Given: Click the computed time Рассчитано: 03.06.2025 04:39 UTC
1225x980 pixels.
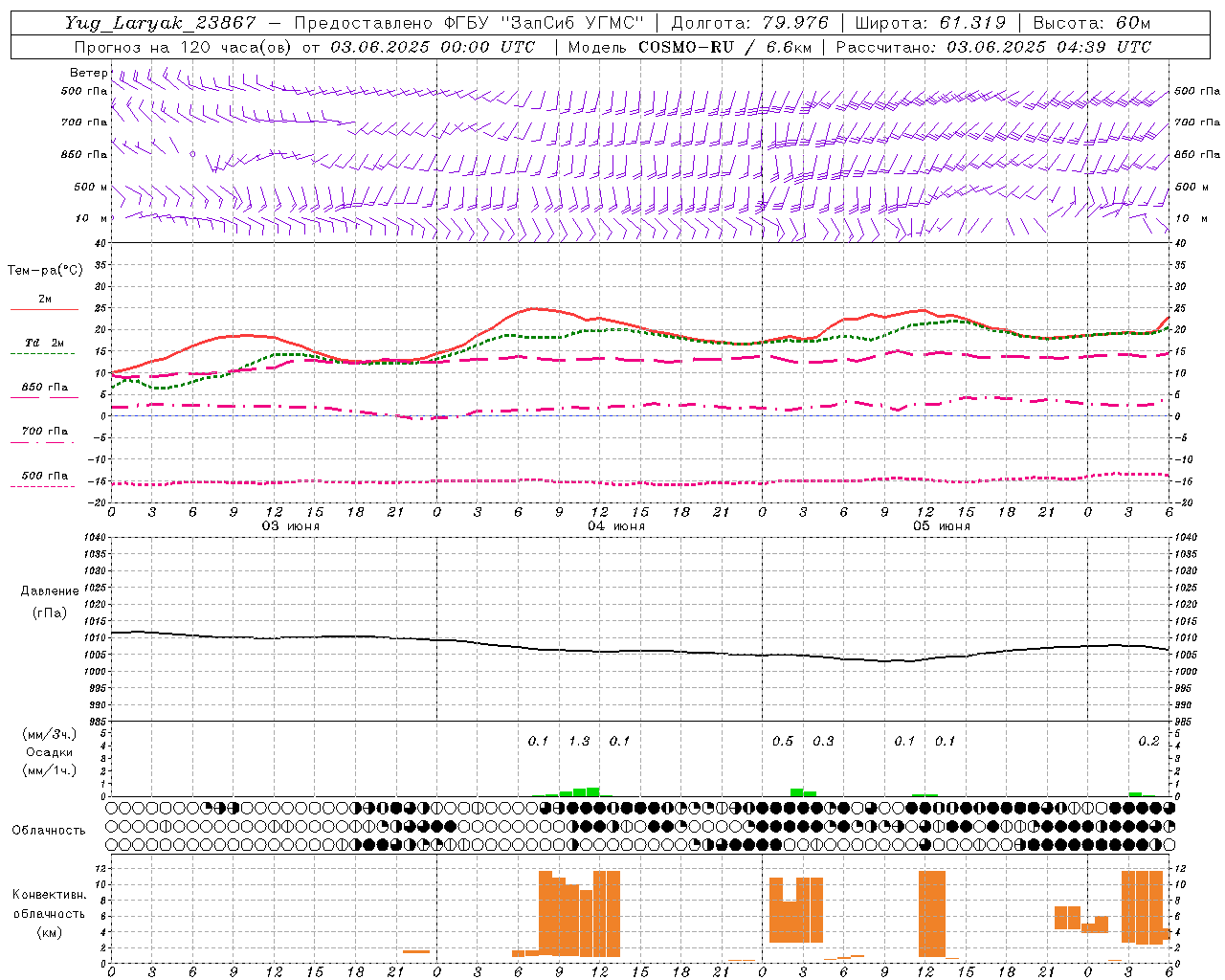Looking at the screenshot, I should click(x=993, y=47).
